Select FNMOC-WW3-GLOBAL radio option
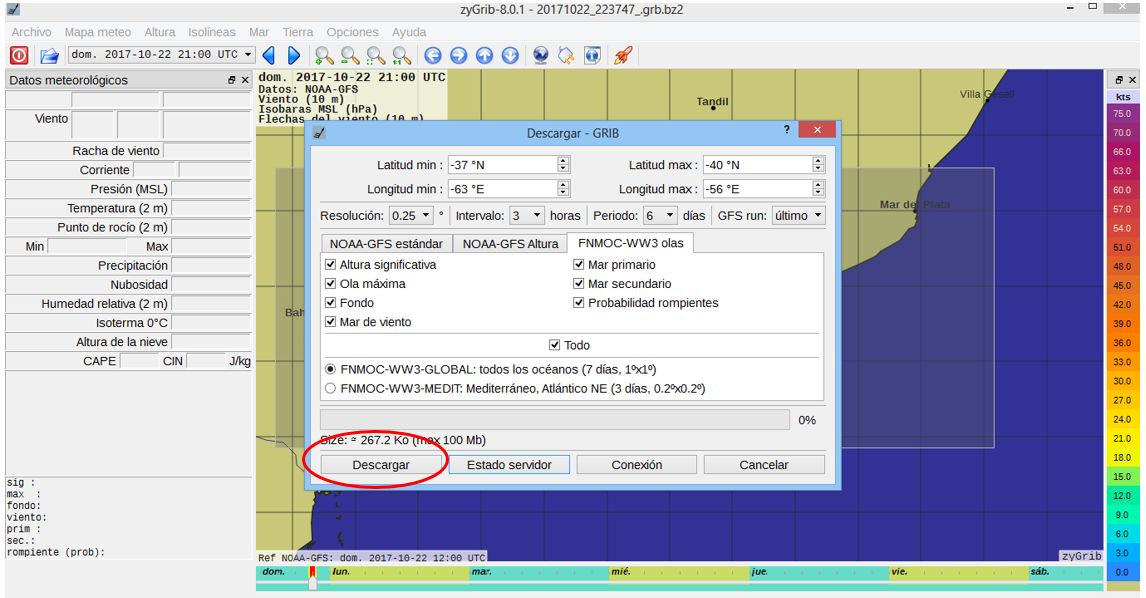Screen dimensions: 1146x598 (330, 369)
